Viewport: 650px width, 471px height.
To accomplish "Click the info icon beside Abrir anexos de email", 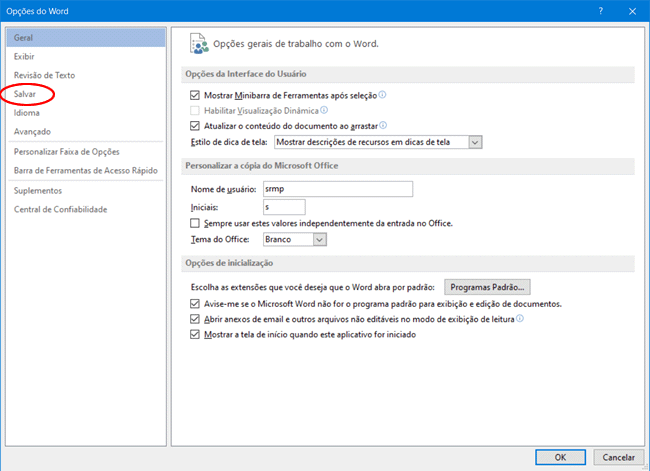I will [520, 319].
